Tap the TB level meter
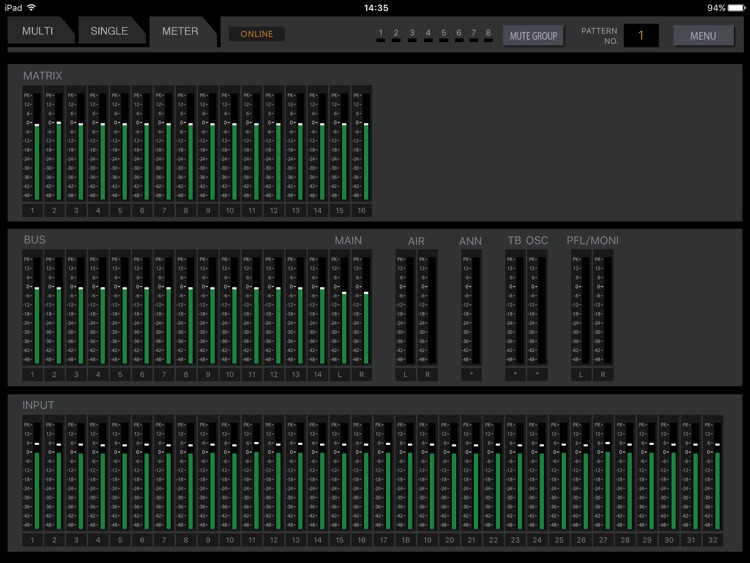Viewport: 750px width, 563px height. click(x=515, y=309)
